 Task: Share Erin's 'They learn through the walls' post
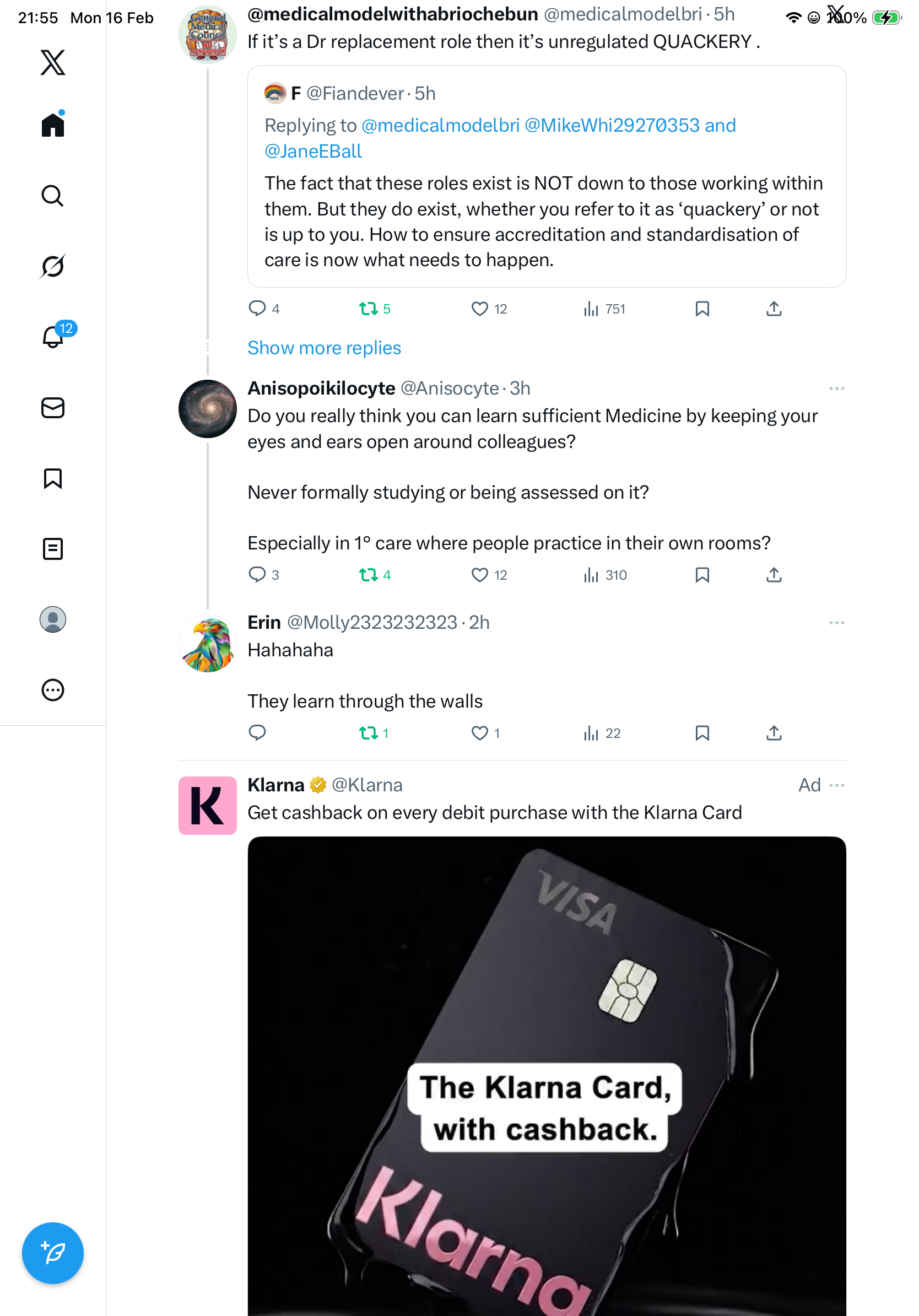774,732
